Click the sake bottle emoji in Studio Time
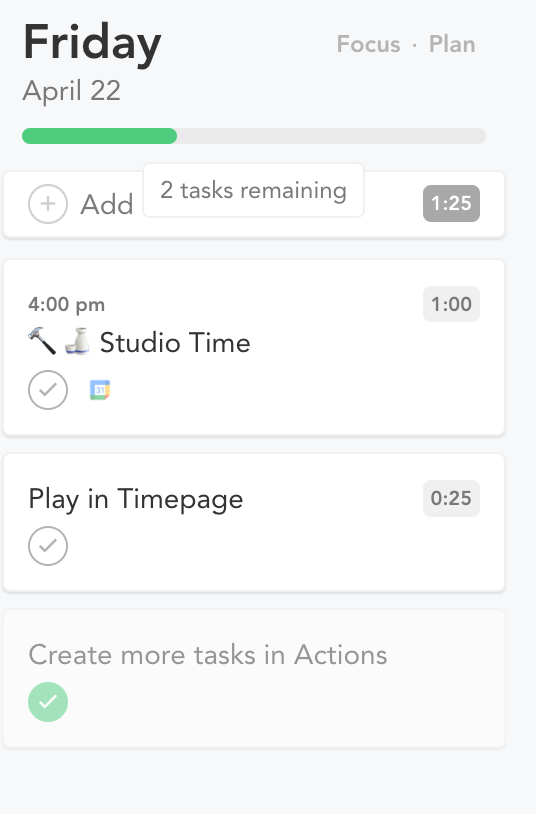Viewport: 536px width, 814px height. 77,341
